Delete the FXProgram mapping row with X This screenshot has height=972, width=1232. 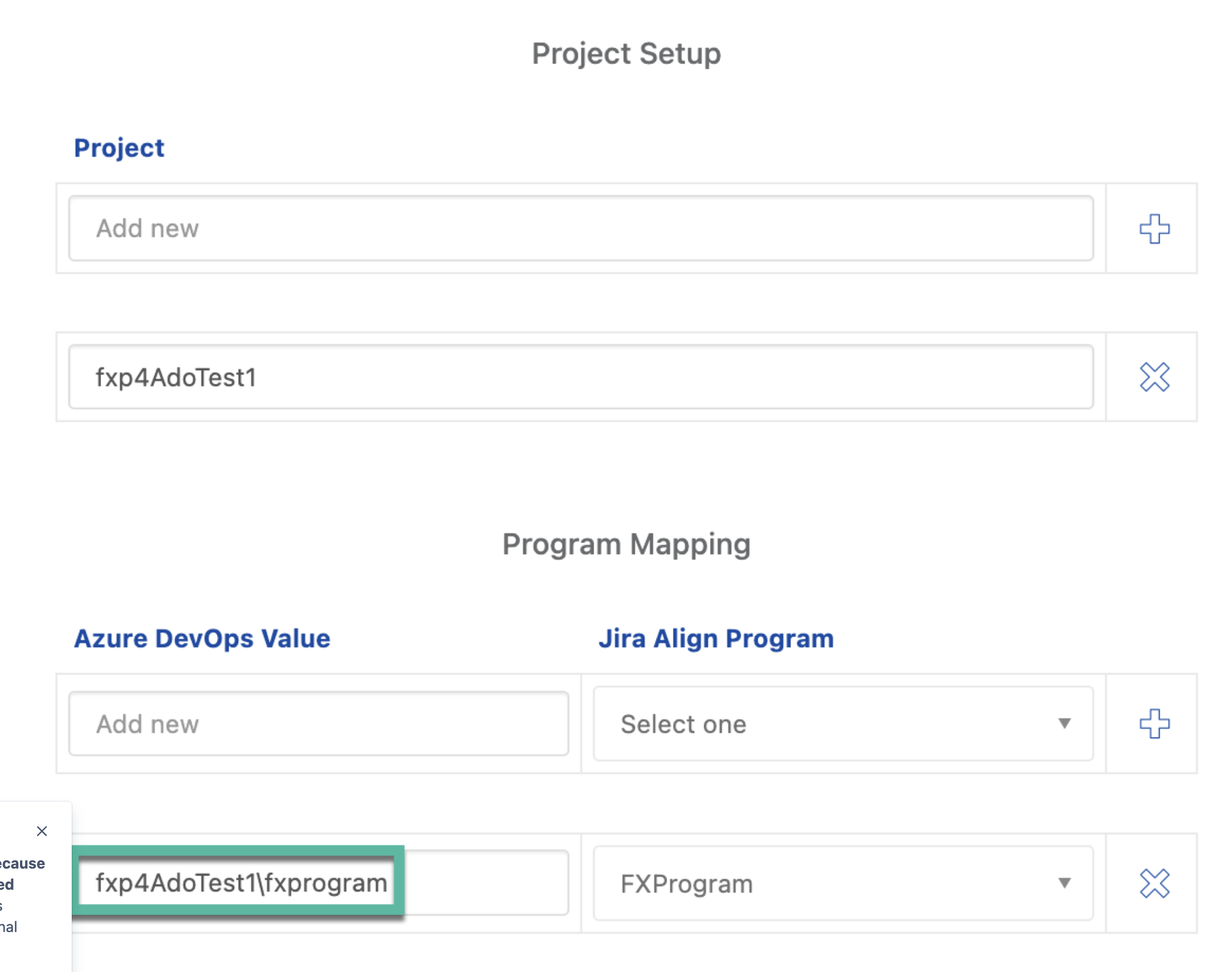[x=1154, y=883]
